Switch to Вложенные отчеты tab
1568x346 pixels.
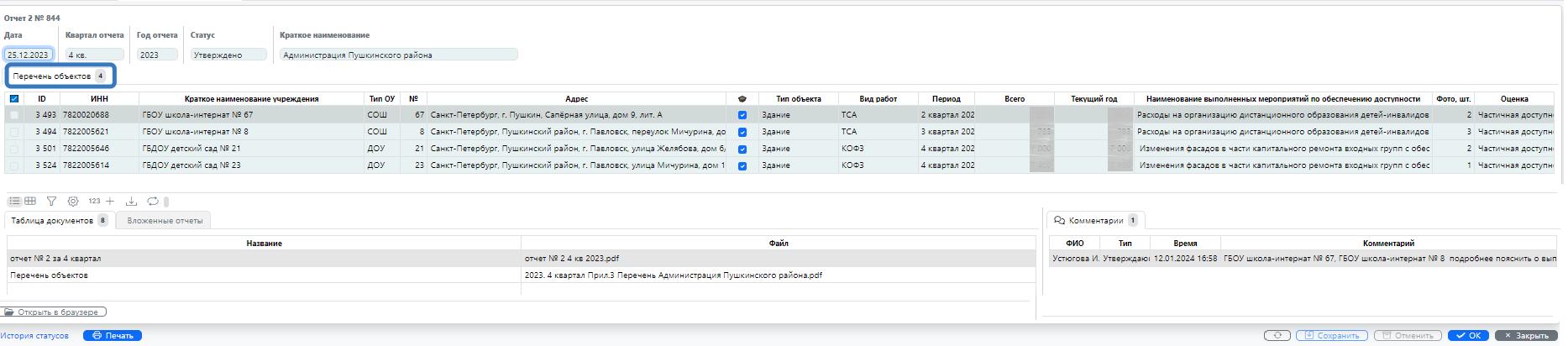click(165, 221)
